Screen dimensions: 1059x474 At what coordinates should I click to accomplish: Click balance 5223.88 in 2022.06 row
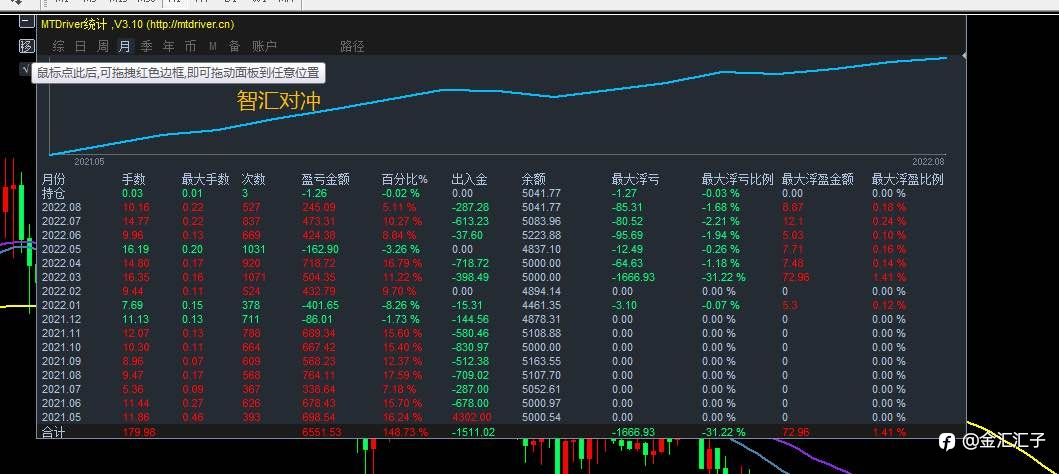click(541, 235)
